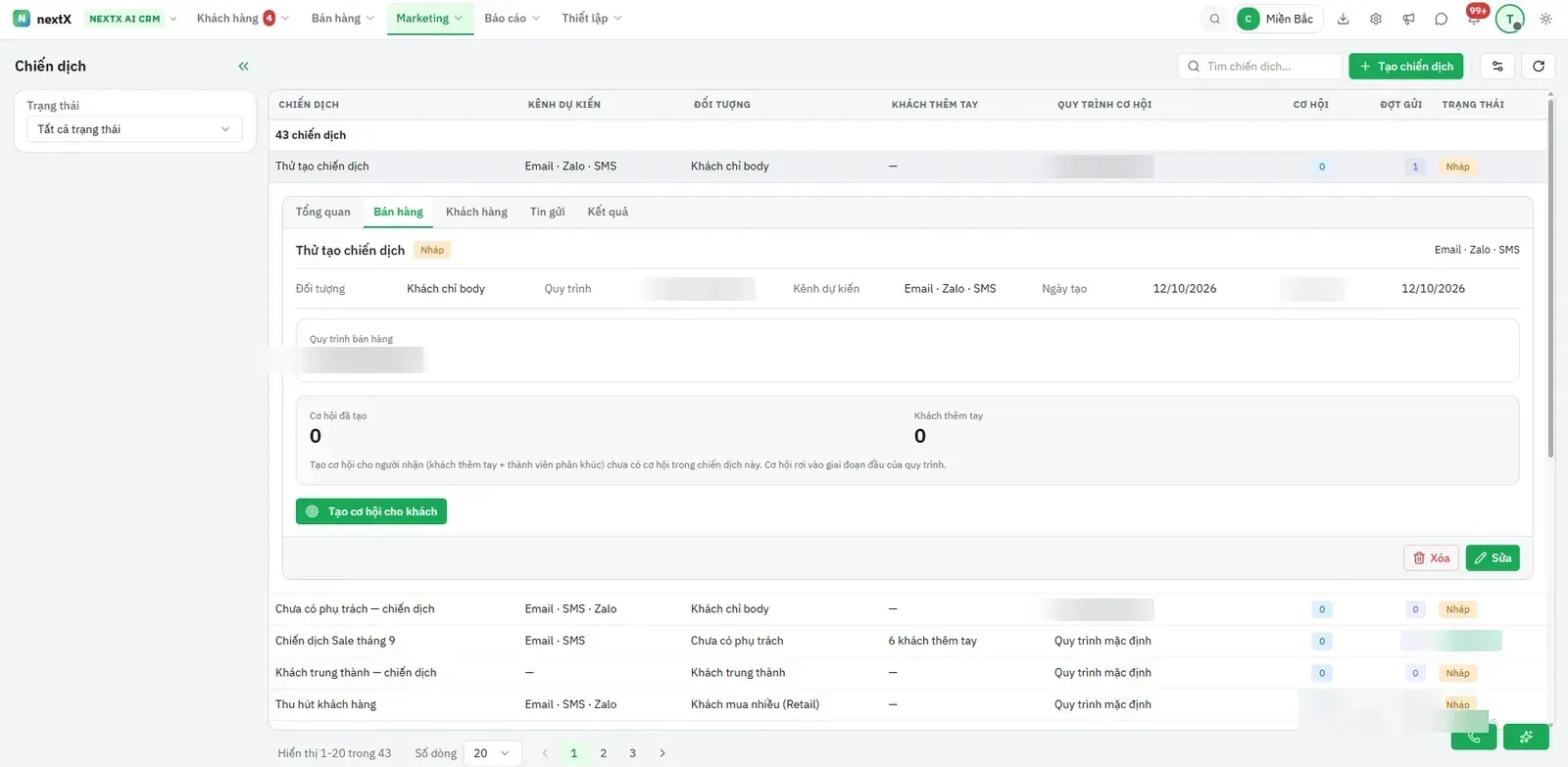Click the phone call floating button
Viewport: 1568px width, 767px height.
point(1474,737)
